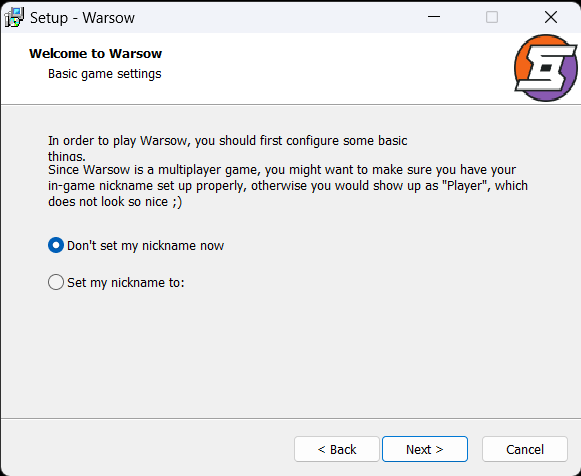Close the Warsow setup window
This screenshot has width=581, height=476.
[551, 17]
